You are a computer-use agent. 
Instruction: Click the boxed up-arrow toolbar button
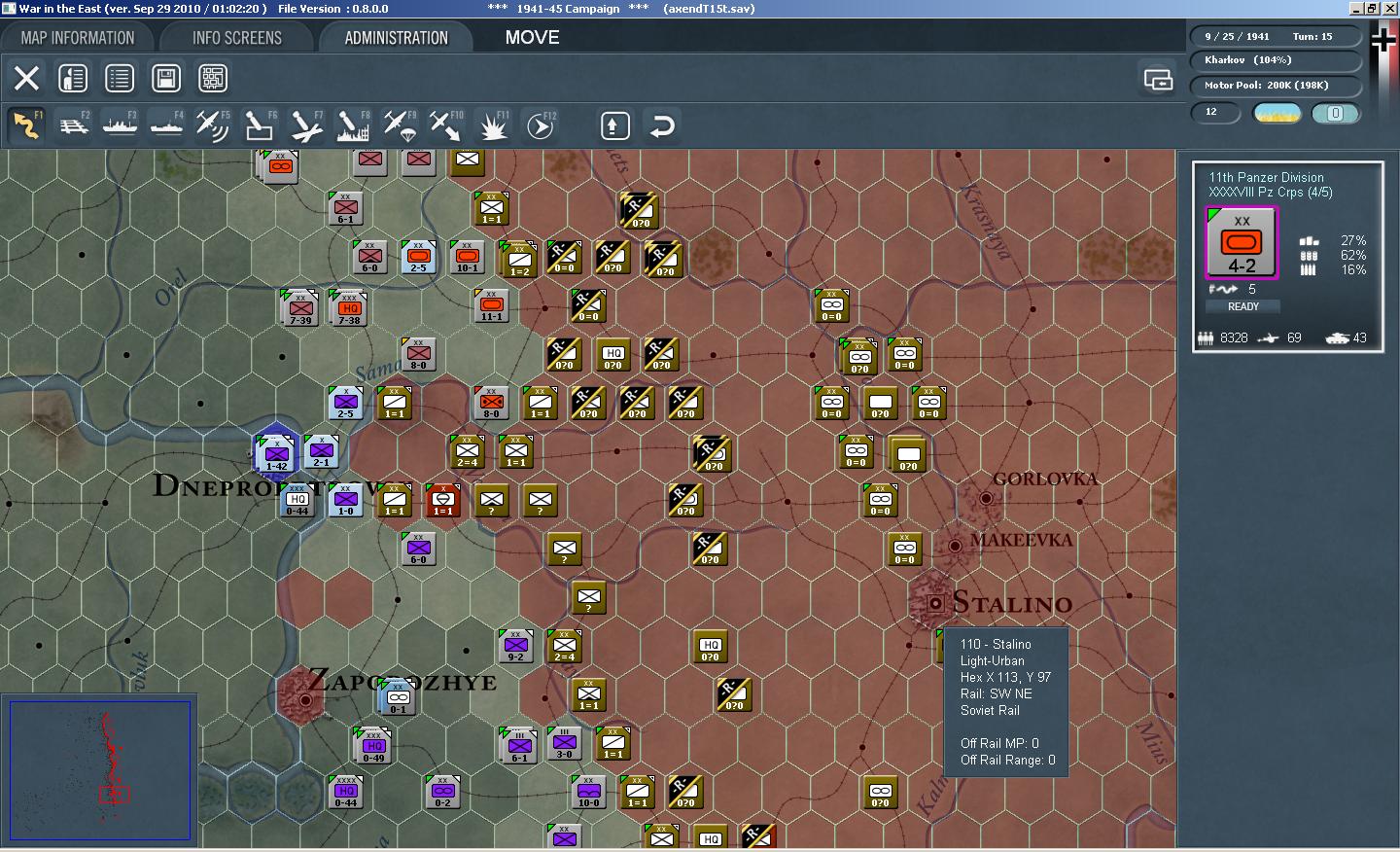tap(614, 125)
